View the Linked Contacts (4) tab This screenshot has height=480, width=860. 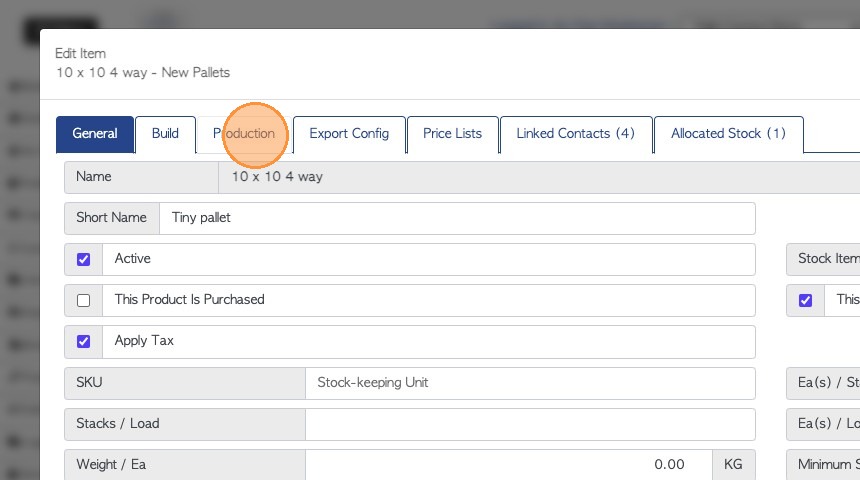click(575, 134)
